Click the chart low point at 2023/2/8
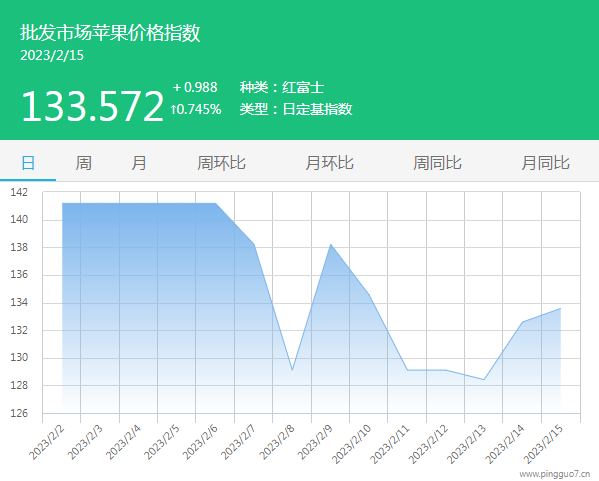599x481 pixels. [x=292, y=370]
